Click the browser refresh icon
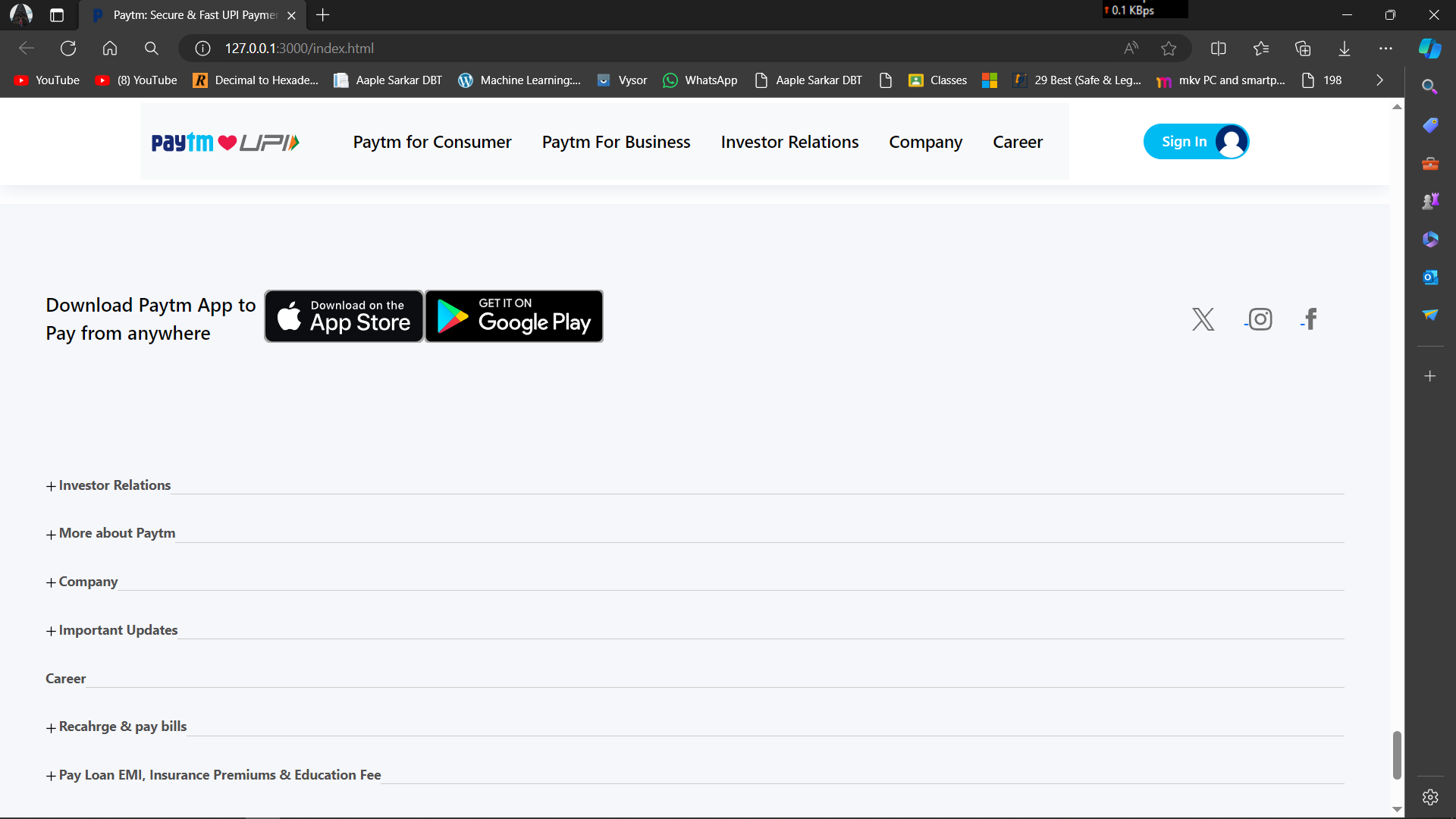The height and width of the screenshot is (819, 1456). (x=68, y=49)
